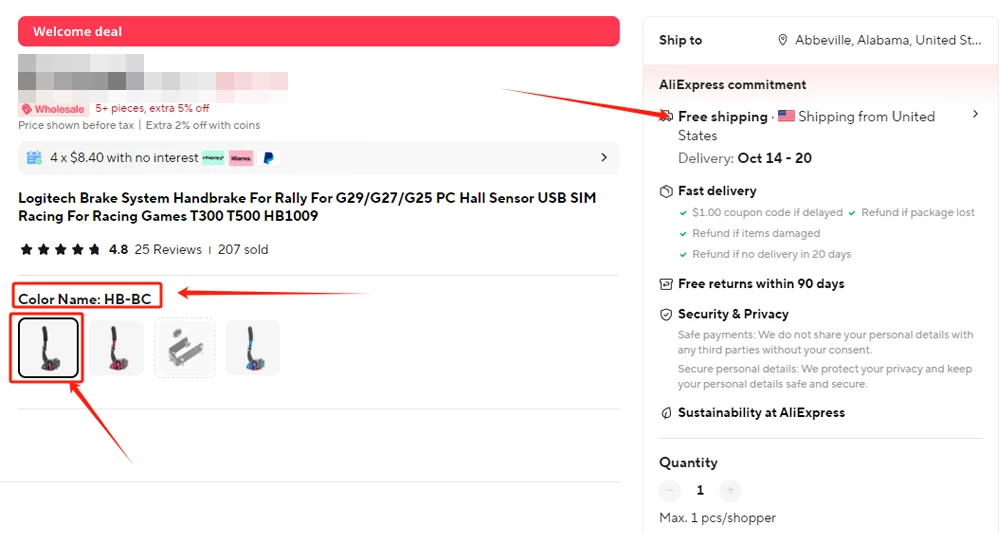Expand the shipping details chevron
Viewport: 1000px width, 534px height.
coord(976,115)
